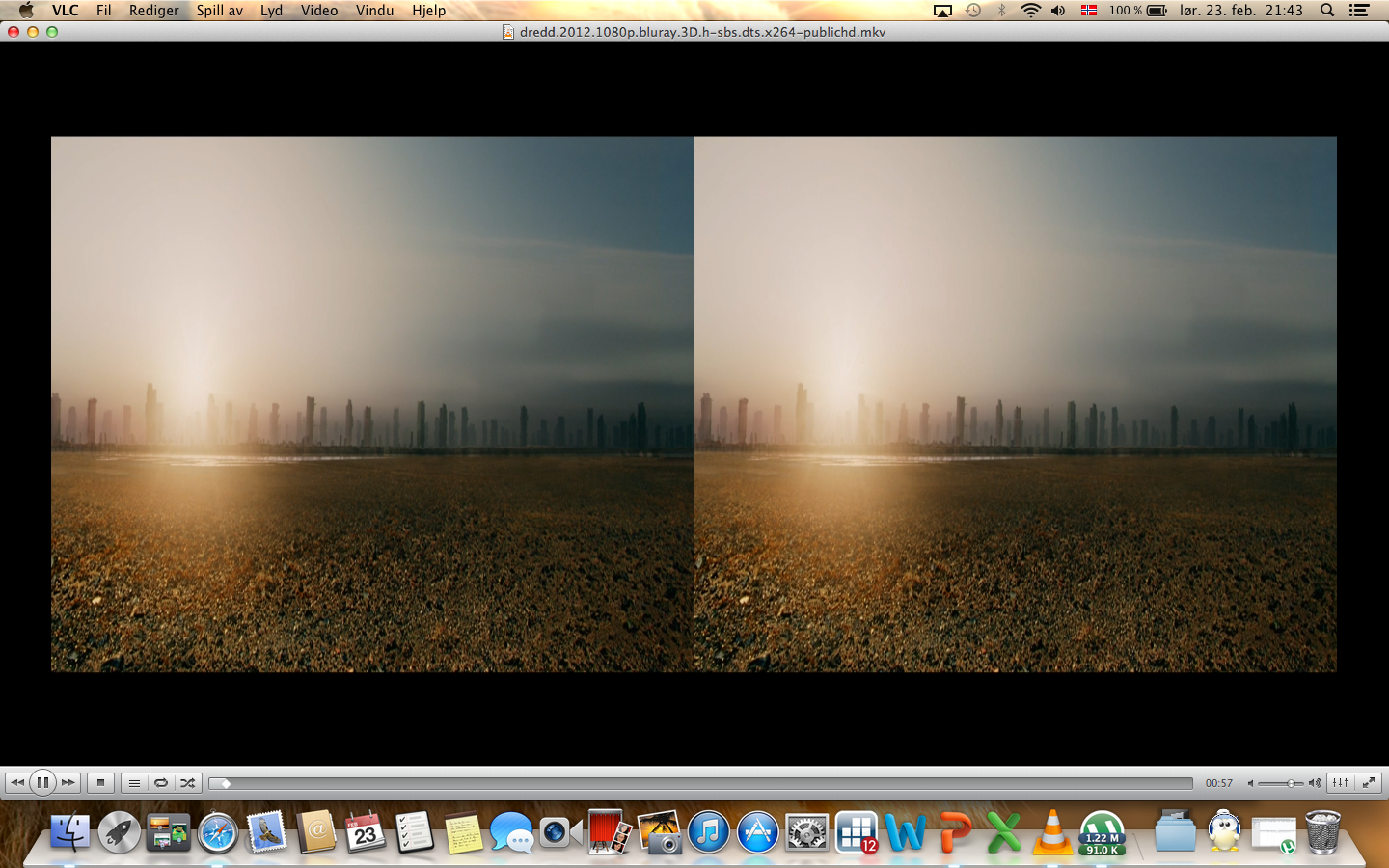Screen dimensions: 1389x868
Task: Mute audio via the small speaker icon
Action: pyautogui.click(x=1250, y=783)
